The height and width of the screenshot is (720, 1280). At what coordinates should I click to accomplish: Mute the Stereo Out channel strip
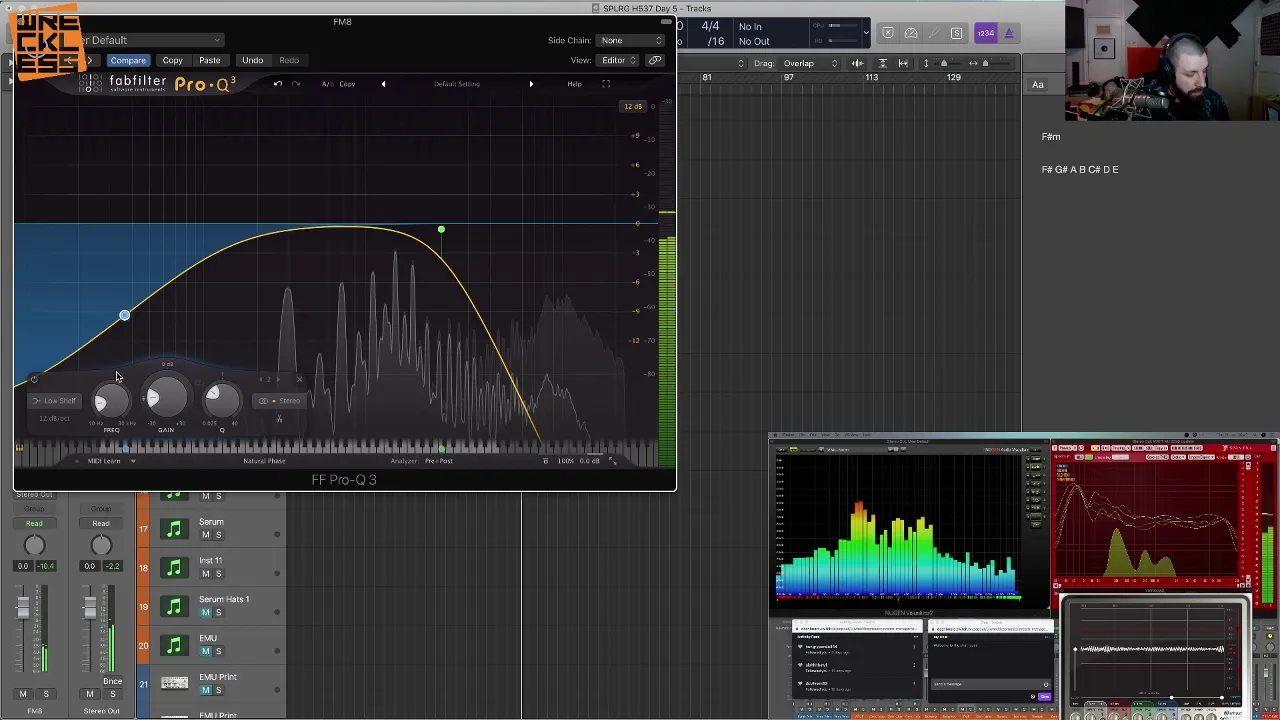[x=90, y=694]
